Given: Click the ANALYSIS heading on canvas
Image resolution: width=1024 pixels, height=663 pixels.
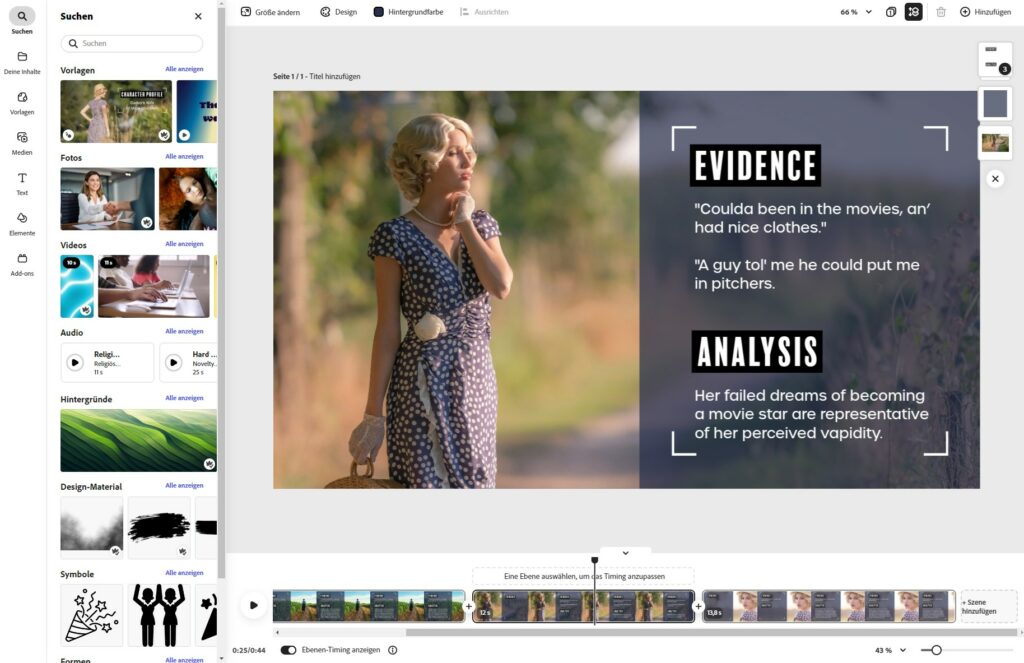Looking at the screenshot, I should click(757, 351).
